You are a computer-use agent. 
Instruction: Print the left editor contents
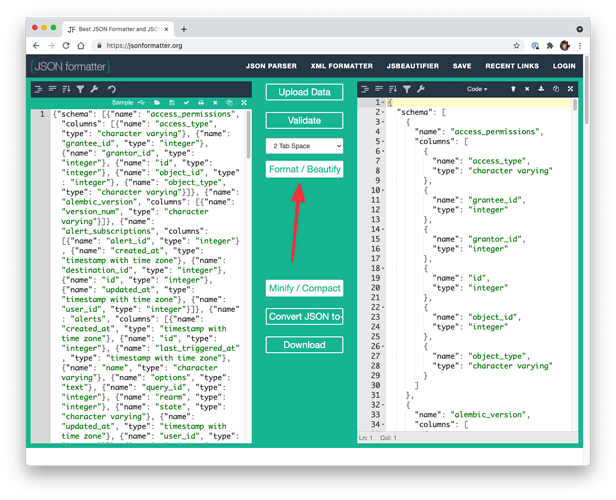pos(201,103)
